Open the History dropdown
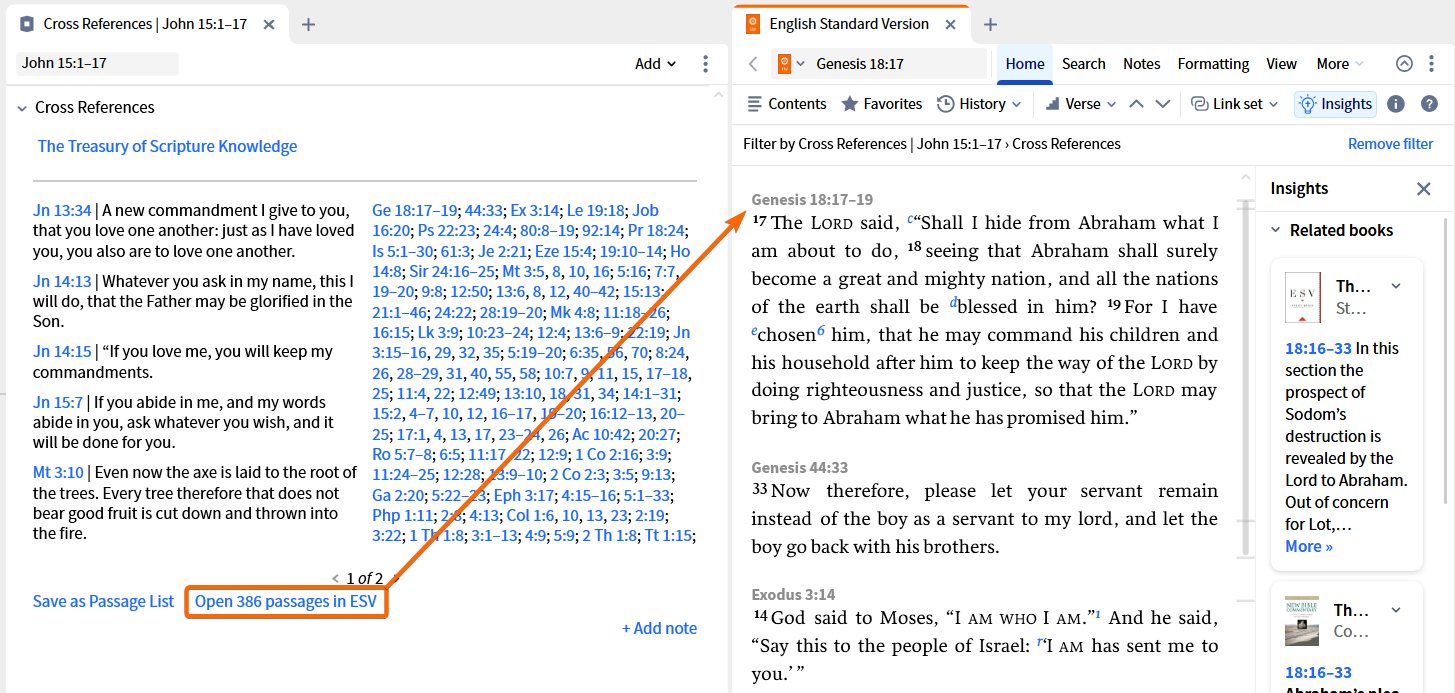This screenshot has height=693, width=1455. [x=979, y=104]
